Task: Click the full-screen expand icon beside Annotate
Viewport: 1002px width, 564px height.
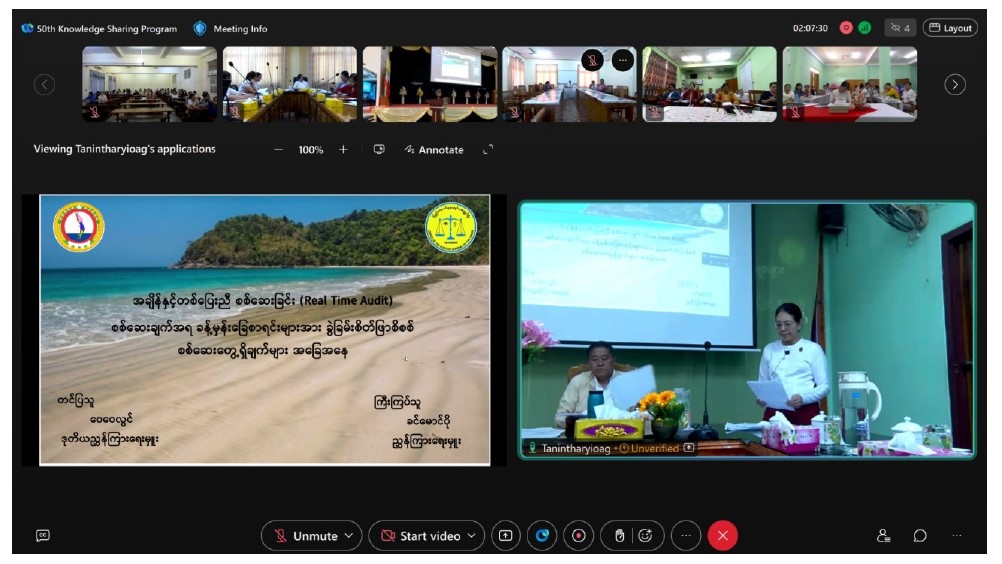Action: (x=488, y=149)
